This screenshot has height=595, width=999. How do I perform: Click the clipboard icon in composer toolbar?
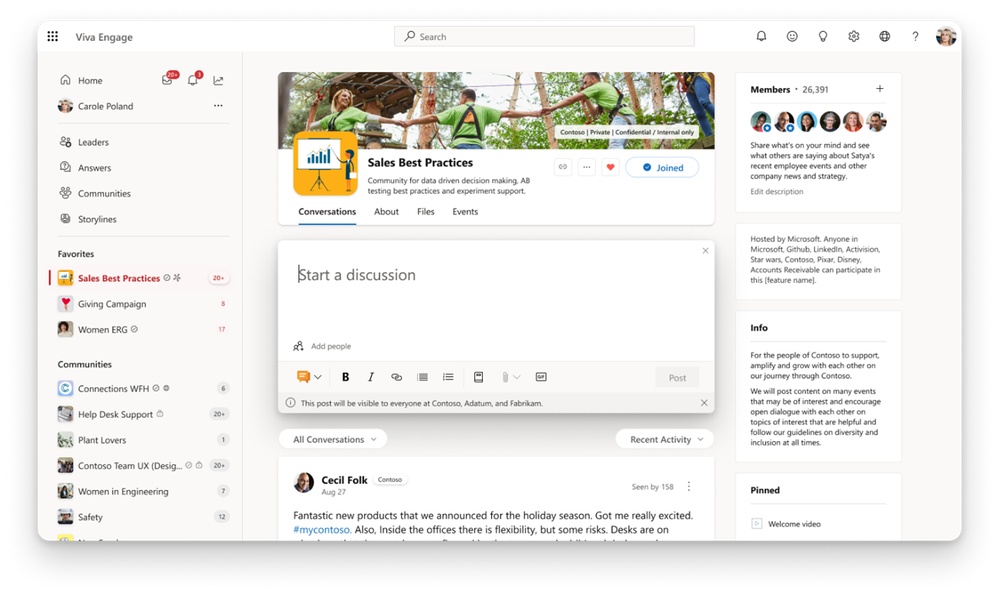[x=478, y=377]
